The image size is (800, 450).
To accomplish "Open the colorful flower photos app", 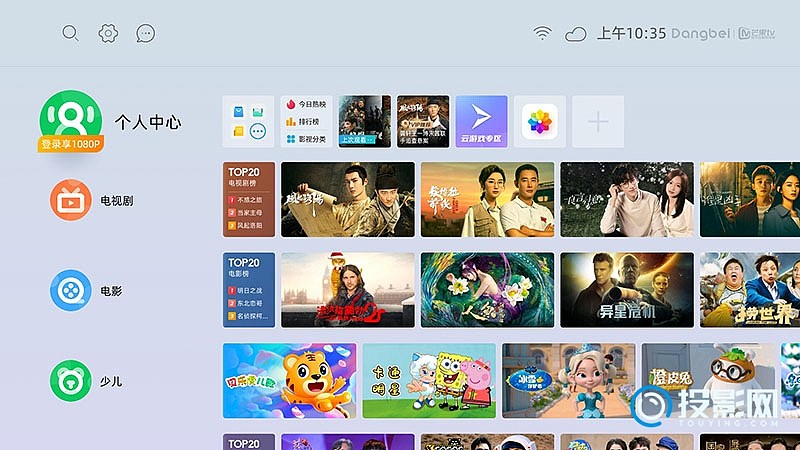I will click(542, 122).
